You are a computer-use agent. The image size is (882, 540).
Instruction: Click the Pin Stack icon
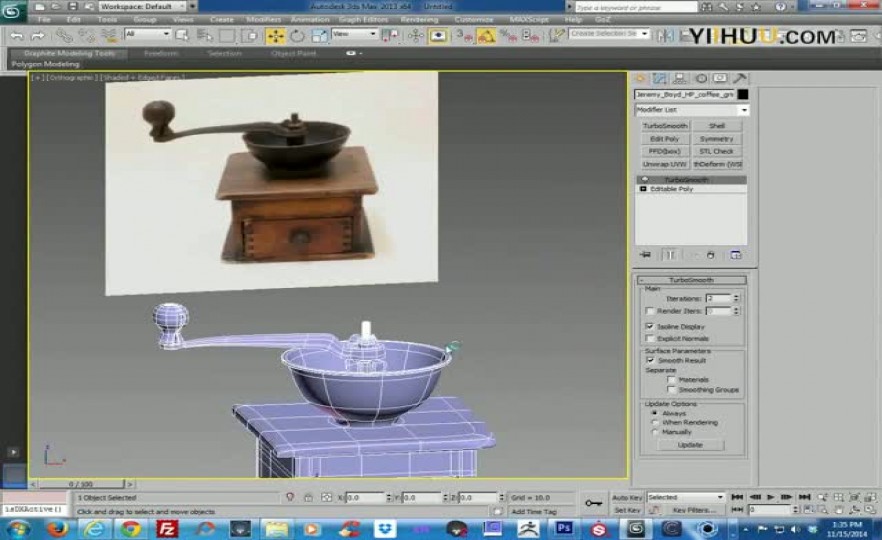(645, 255)
